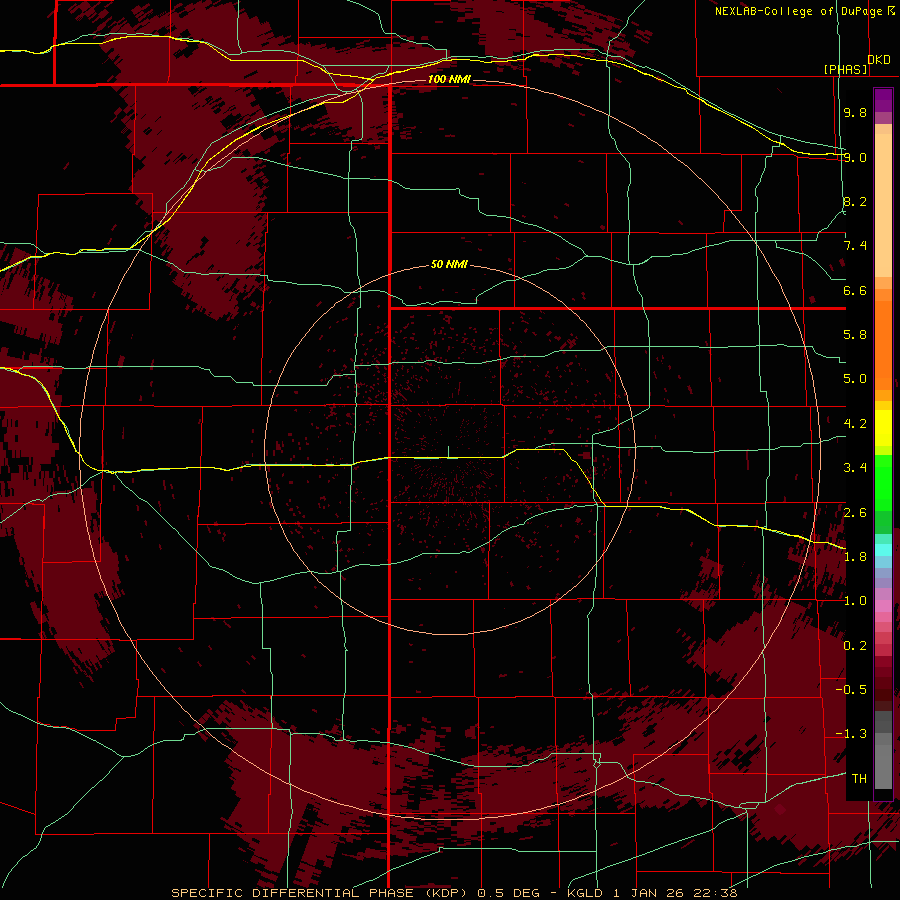Click the '50 NMI' range ring label
The image size is (900, 900).
pos(449,264)
